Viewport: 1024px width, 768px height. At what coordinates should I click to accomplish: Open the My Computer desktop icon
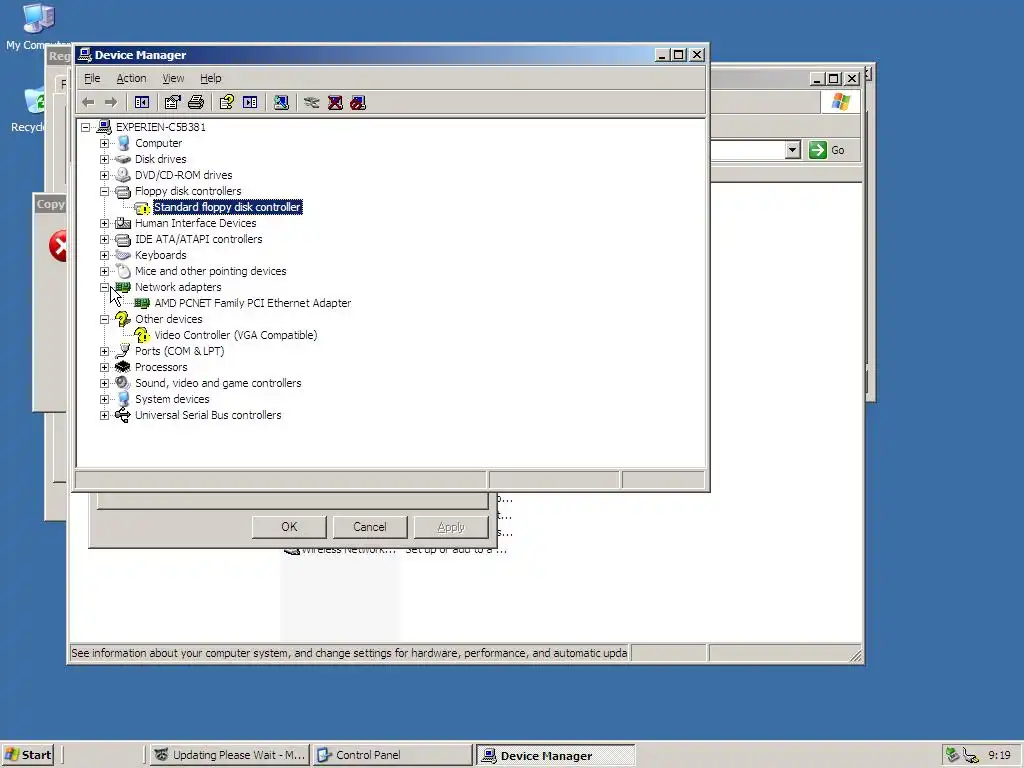tap(38, 19)
